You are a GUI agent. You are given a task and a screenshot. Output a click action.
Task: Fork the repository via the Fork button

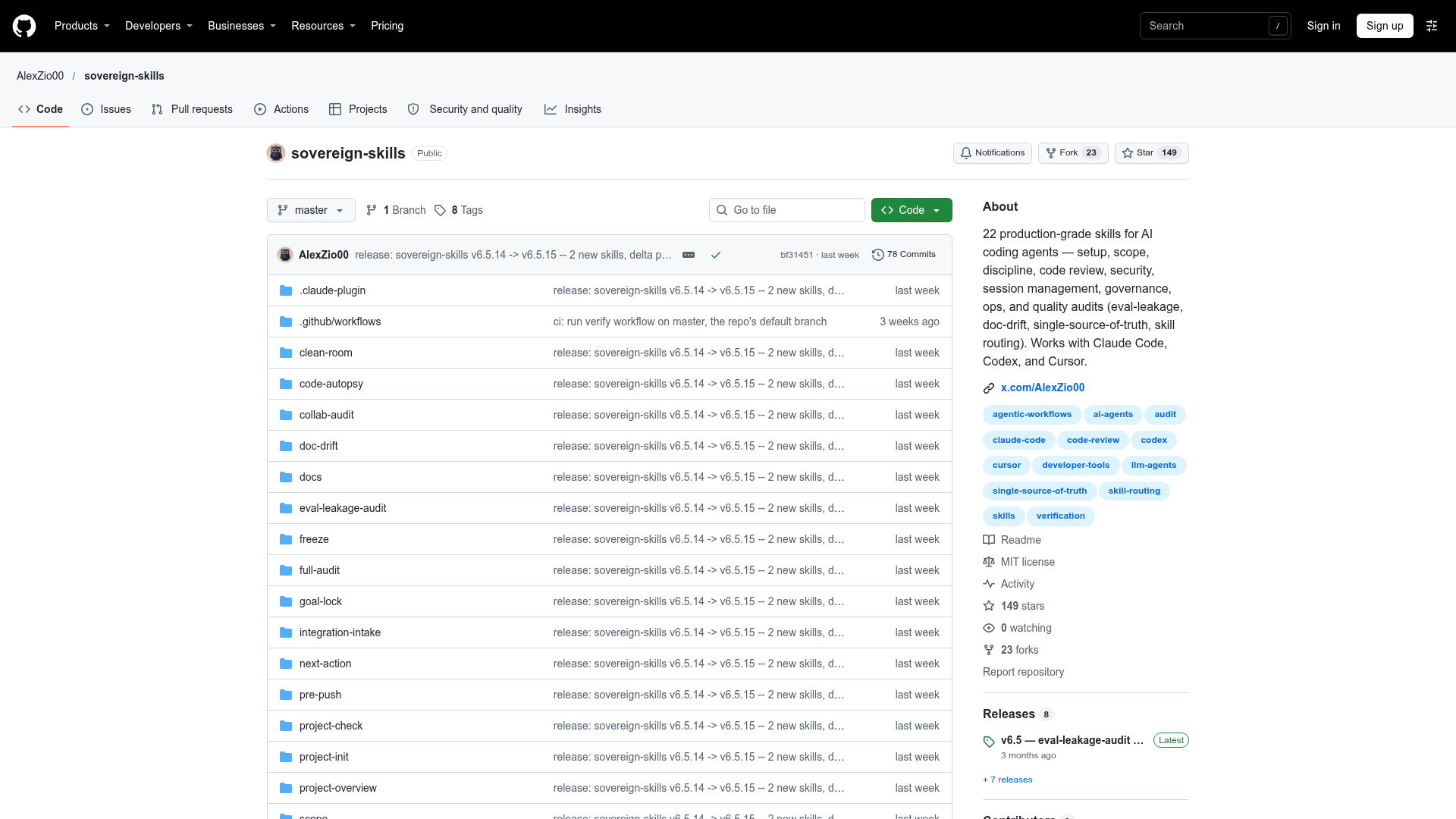pos(1073,153)
